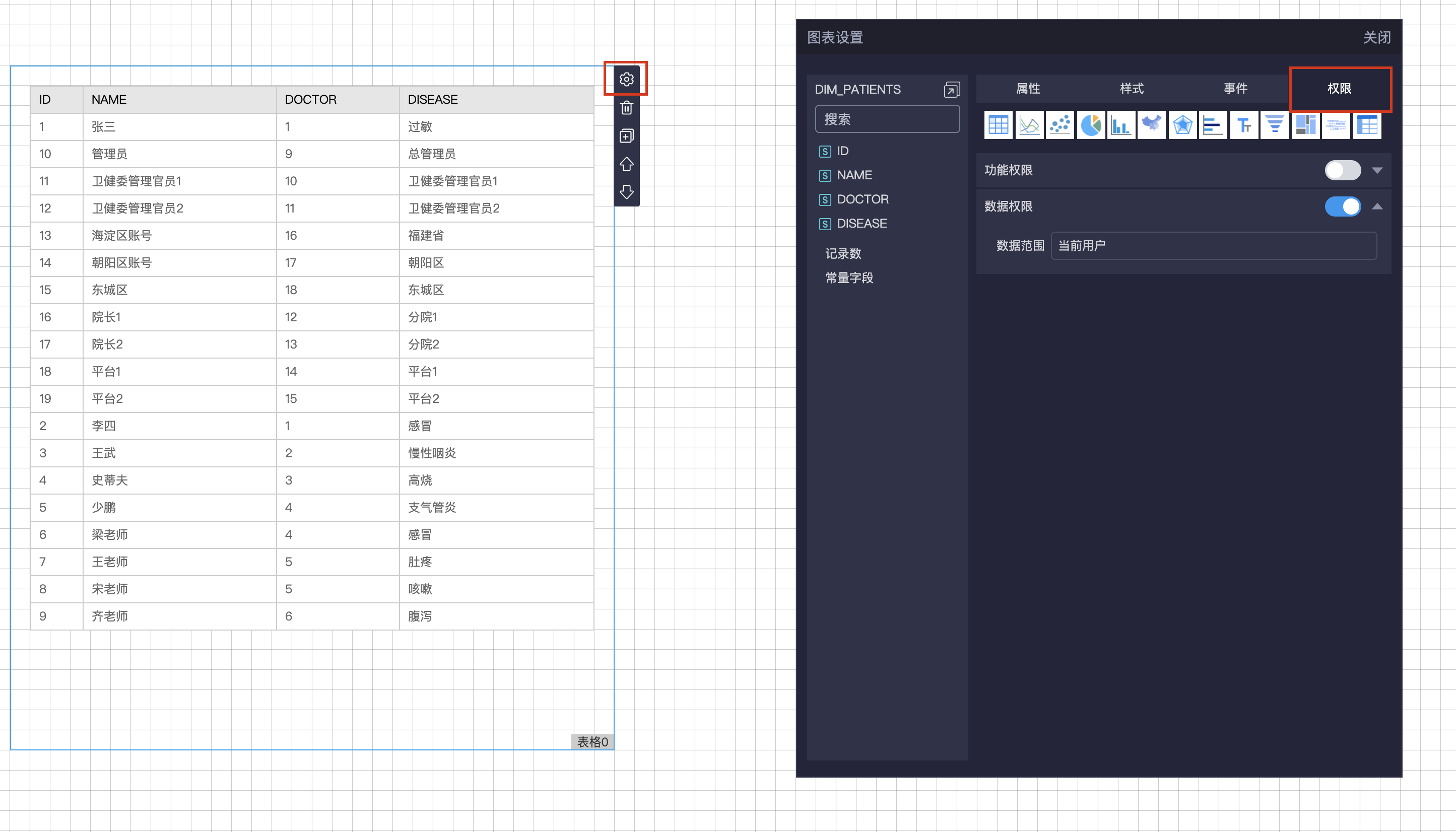Switch to the 样式 tab
Viewport: 1456px width, 832px height.
click(x=1132, y=89)
